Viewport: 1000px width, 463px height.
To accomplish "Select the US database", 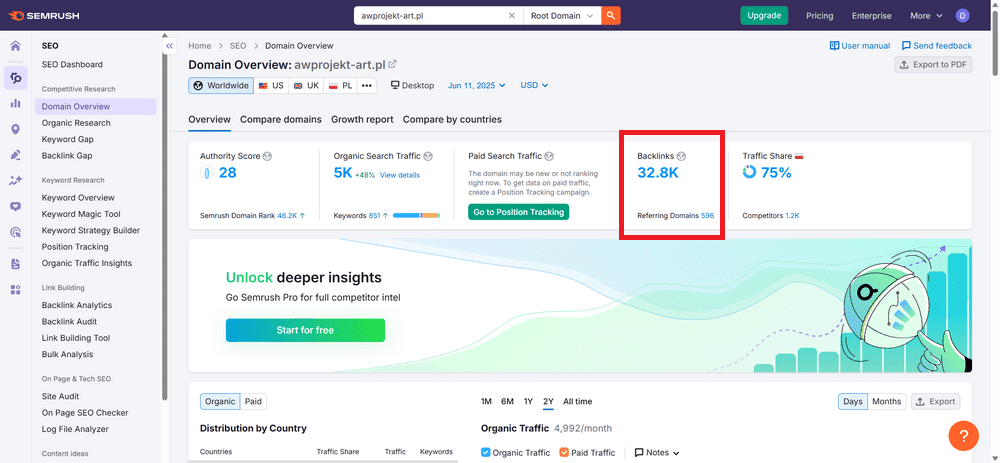I will pyautogui.click(x=271, y=85).
